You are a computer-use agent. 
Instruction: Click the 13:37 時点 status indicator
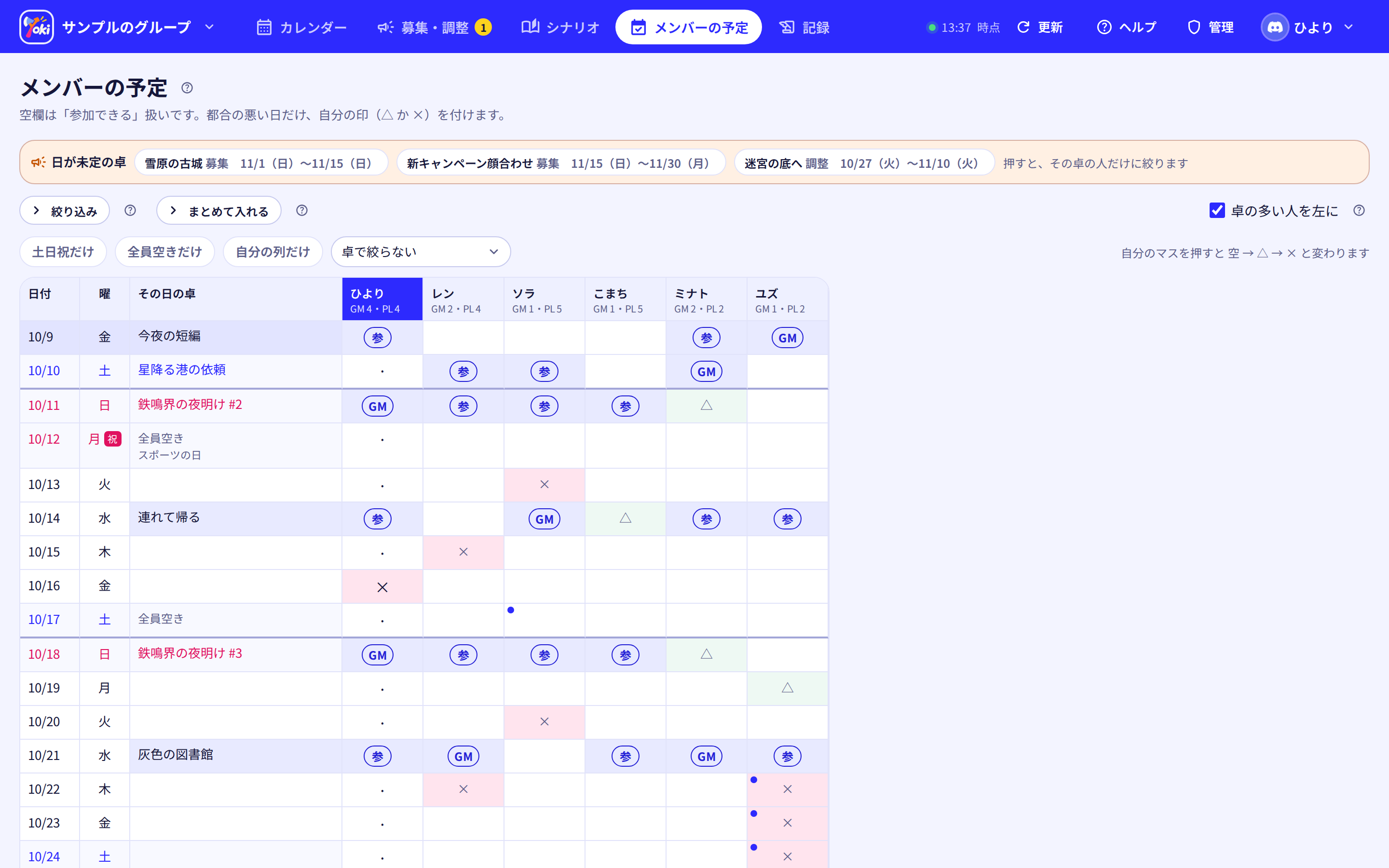point(963,27)
